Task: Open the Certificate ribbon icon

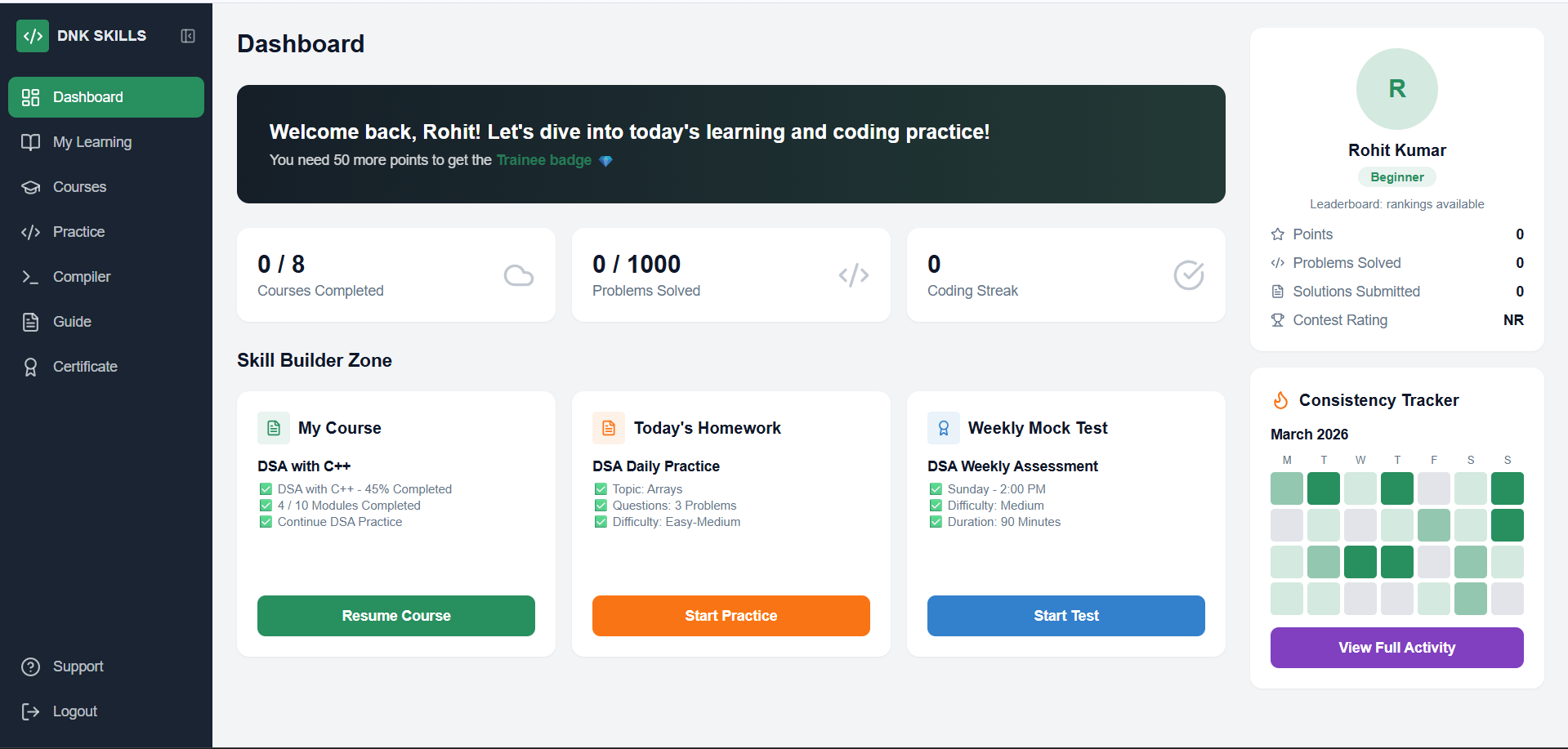Action: coord(31,367)
